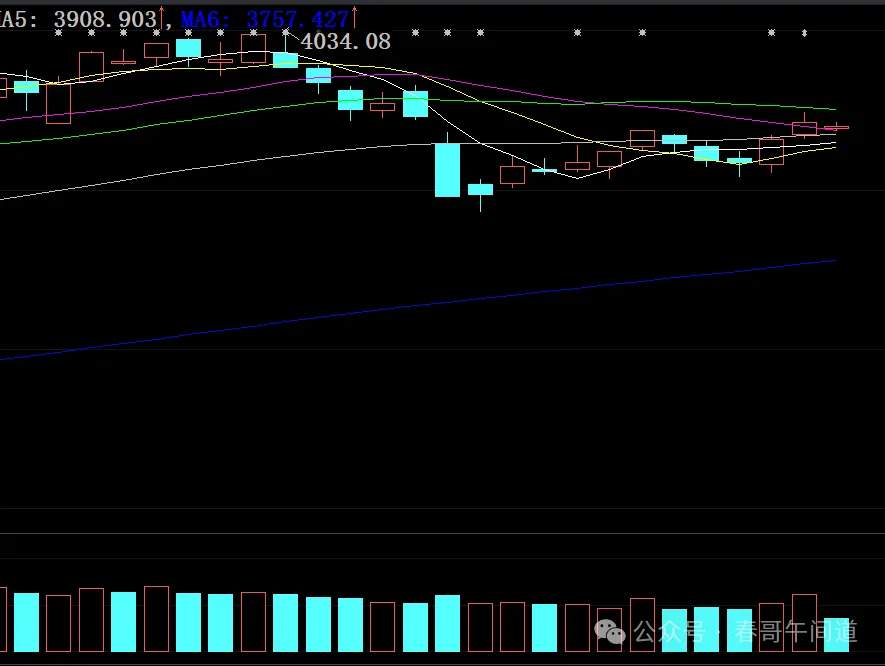Open the 公众号 春哥午间道 watermark text

click(745, 632)
